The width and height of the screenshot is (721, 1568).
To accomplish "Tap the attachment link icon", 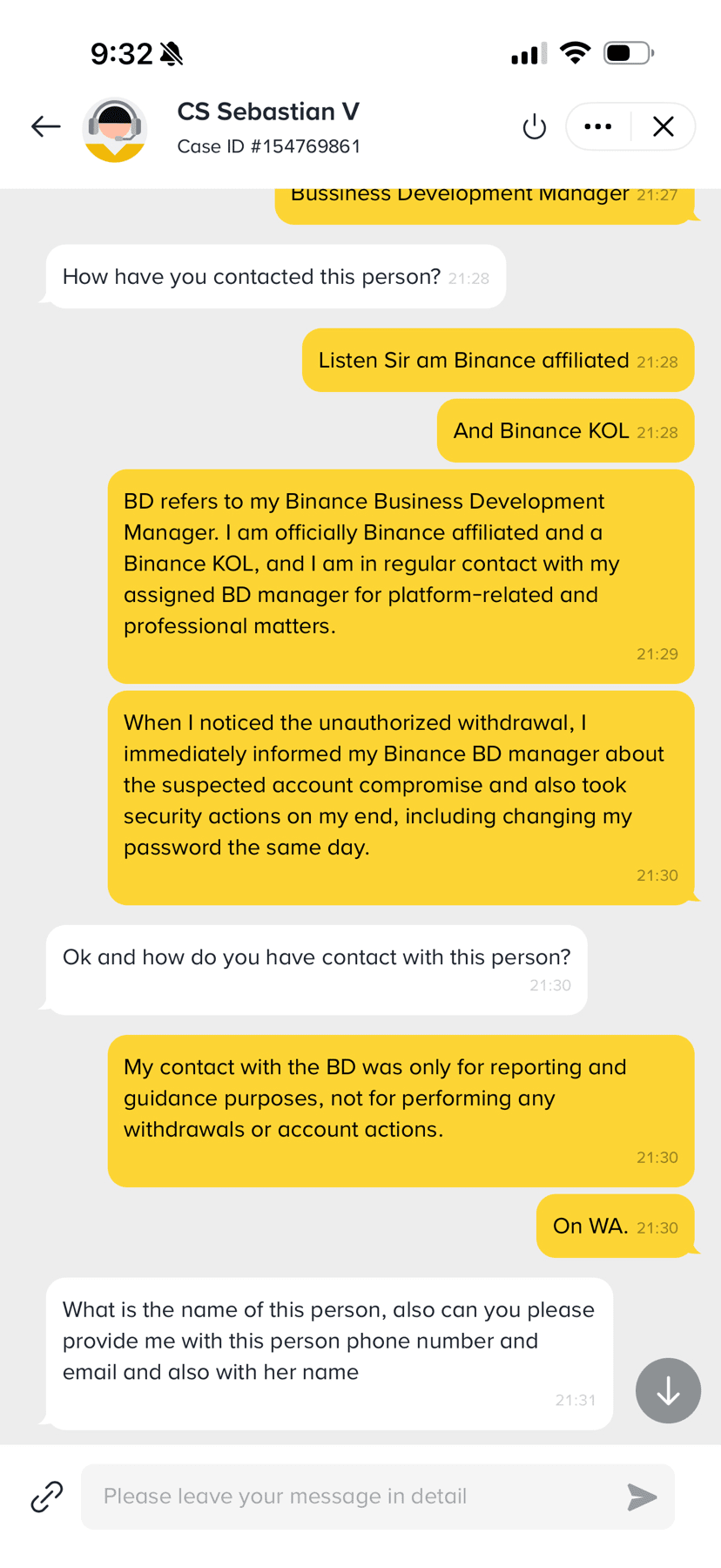I will tap(47, 1497).
